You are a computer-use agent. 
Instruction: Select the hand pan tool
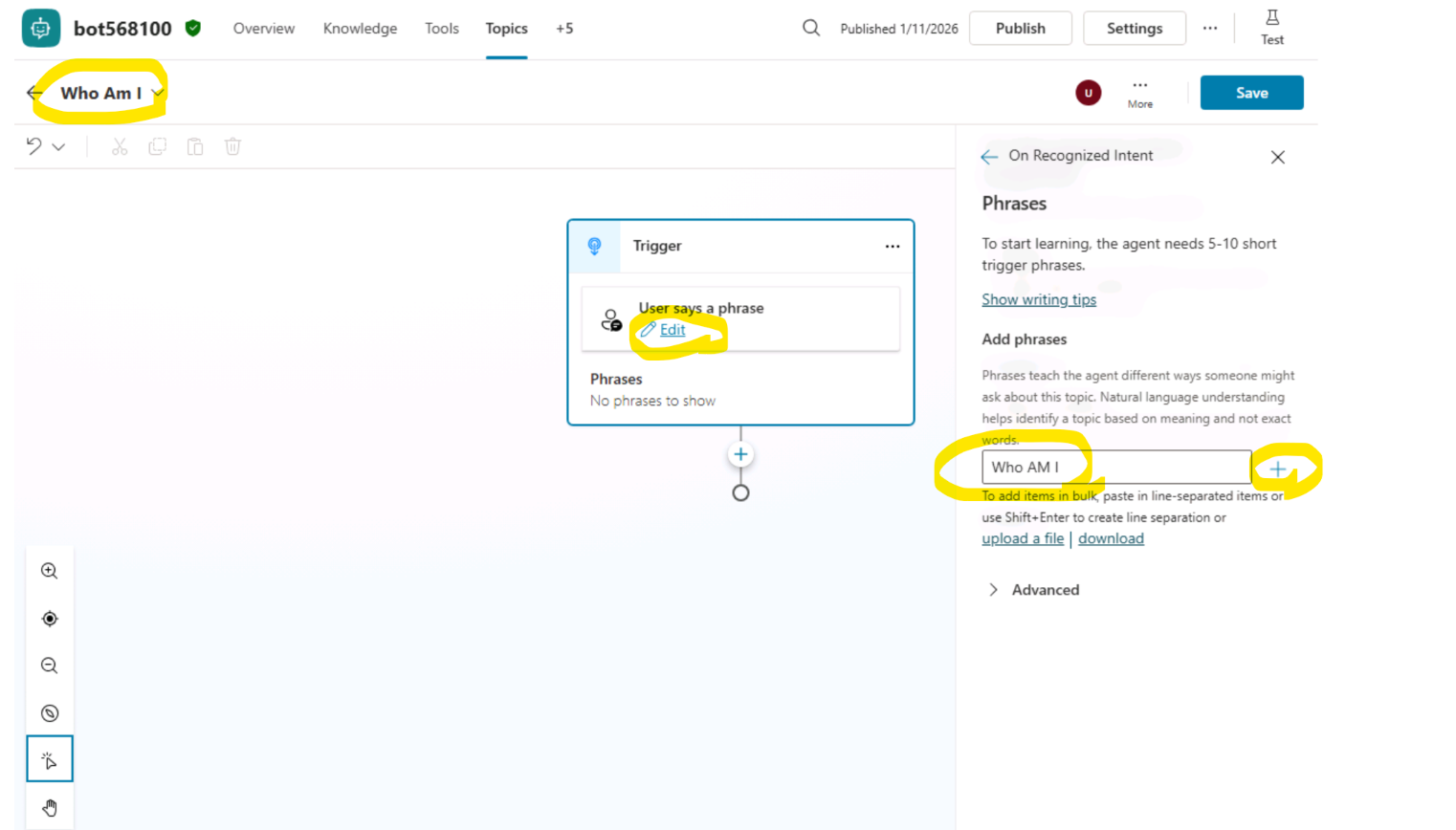pyautogui.click(x=50, y=808)
